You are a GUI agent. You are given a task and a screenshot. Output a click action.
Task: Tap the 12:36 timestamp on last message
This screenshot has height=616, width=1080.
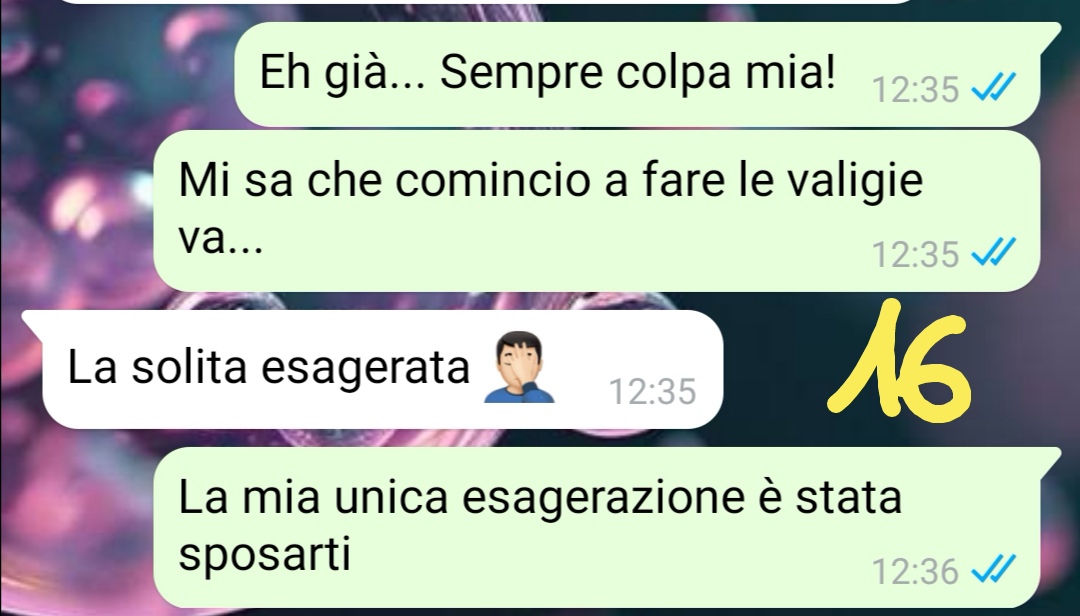point(915,571)
